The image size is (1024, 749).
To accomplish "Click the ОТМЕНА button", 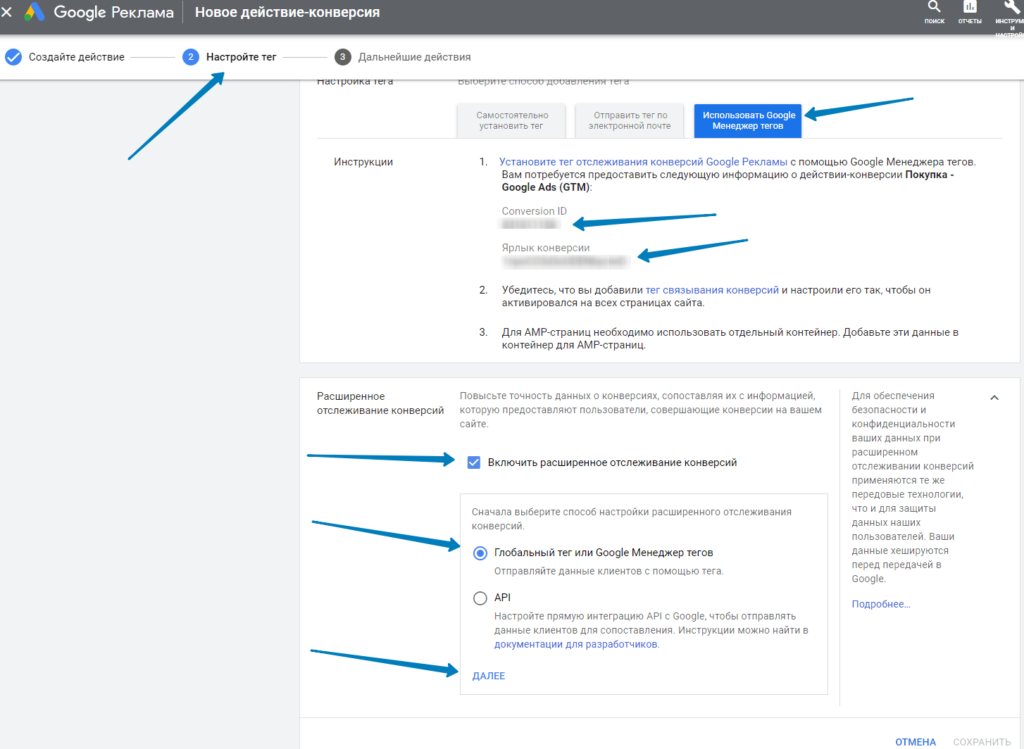I will [x=915, y=742].
